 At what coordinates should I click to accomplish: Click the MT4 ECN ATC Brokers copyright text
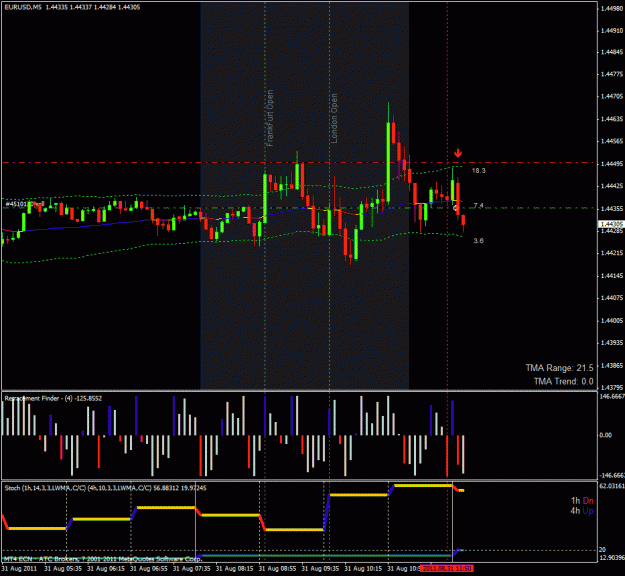pyautogui.click(x=102, y=559)
